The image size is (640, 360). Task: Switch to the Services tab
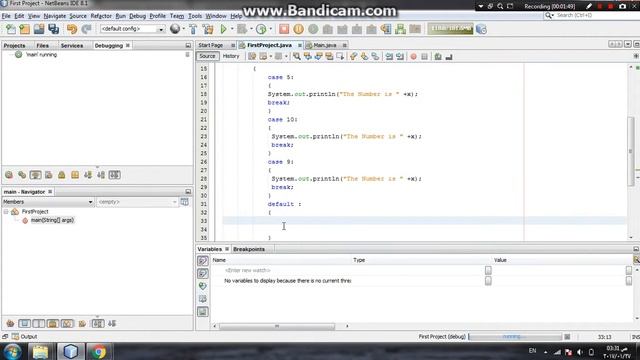point(72,45)
